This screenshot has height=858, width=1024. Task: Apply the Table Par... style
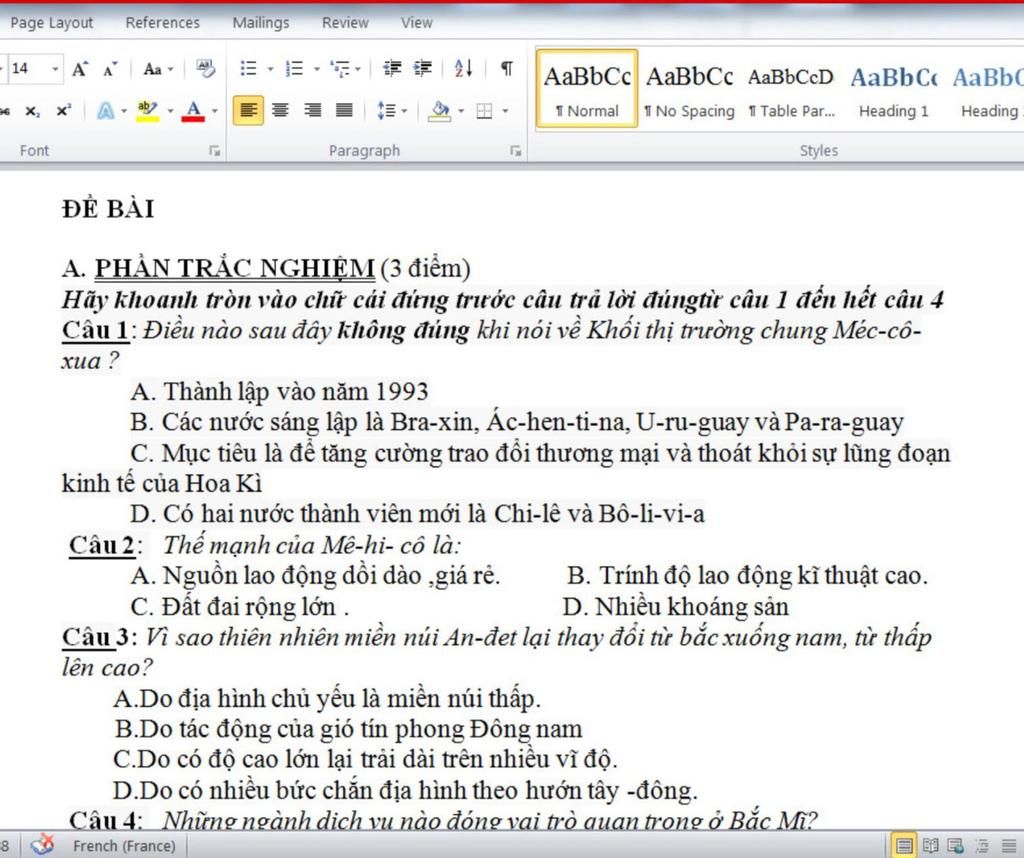tap(792, 88)
